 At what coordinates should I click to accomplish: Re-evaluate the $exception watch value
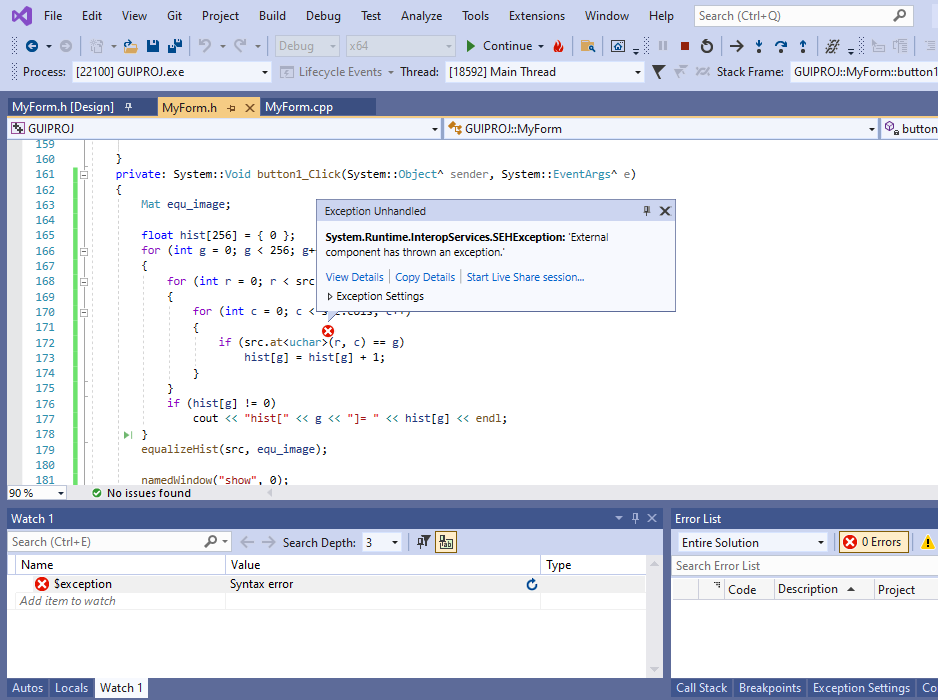(532, 584)
